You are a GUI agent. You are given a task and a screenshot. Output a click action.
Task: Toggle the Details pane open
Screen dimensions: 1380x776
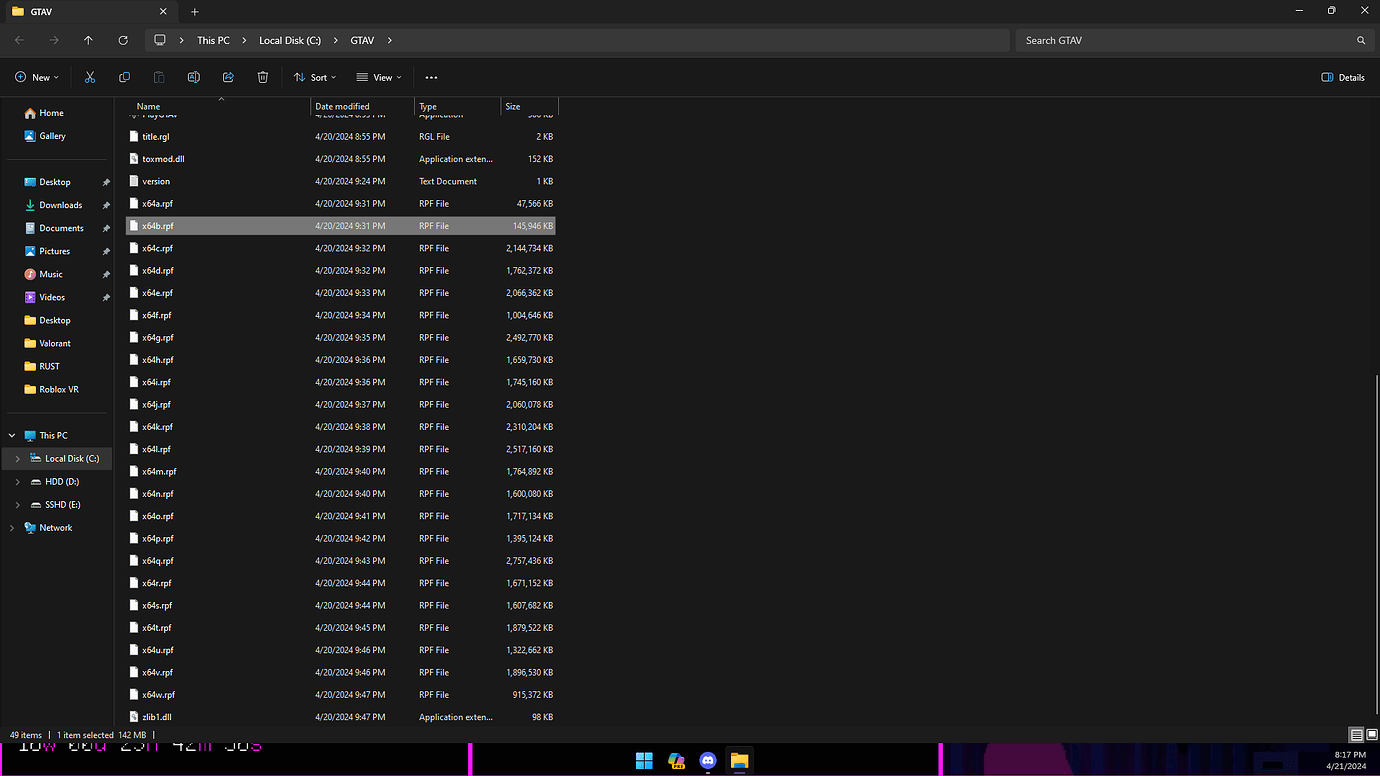click(x=1342, y=77)
